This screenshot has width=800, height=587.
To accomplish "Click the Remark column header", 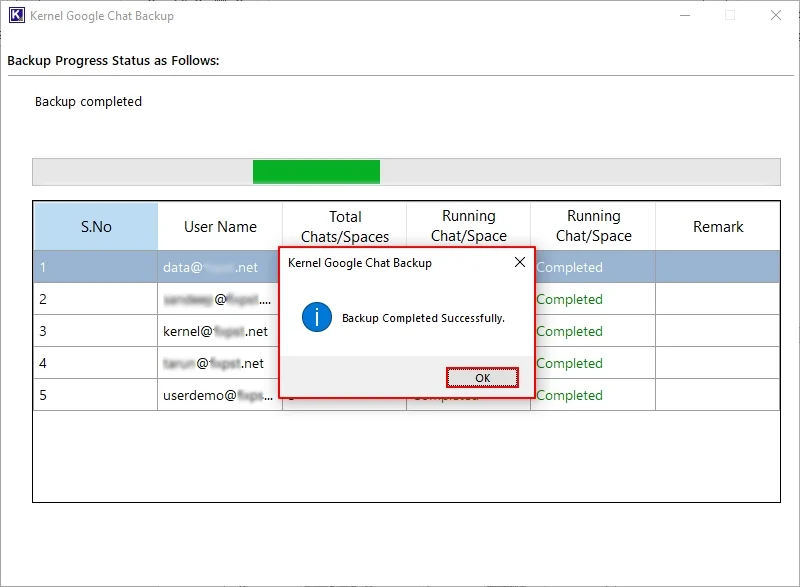I will (719, 227).
